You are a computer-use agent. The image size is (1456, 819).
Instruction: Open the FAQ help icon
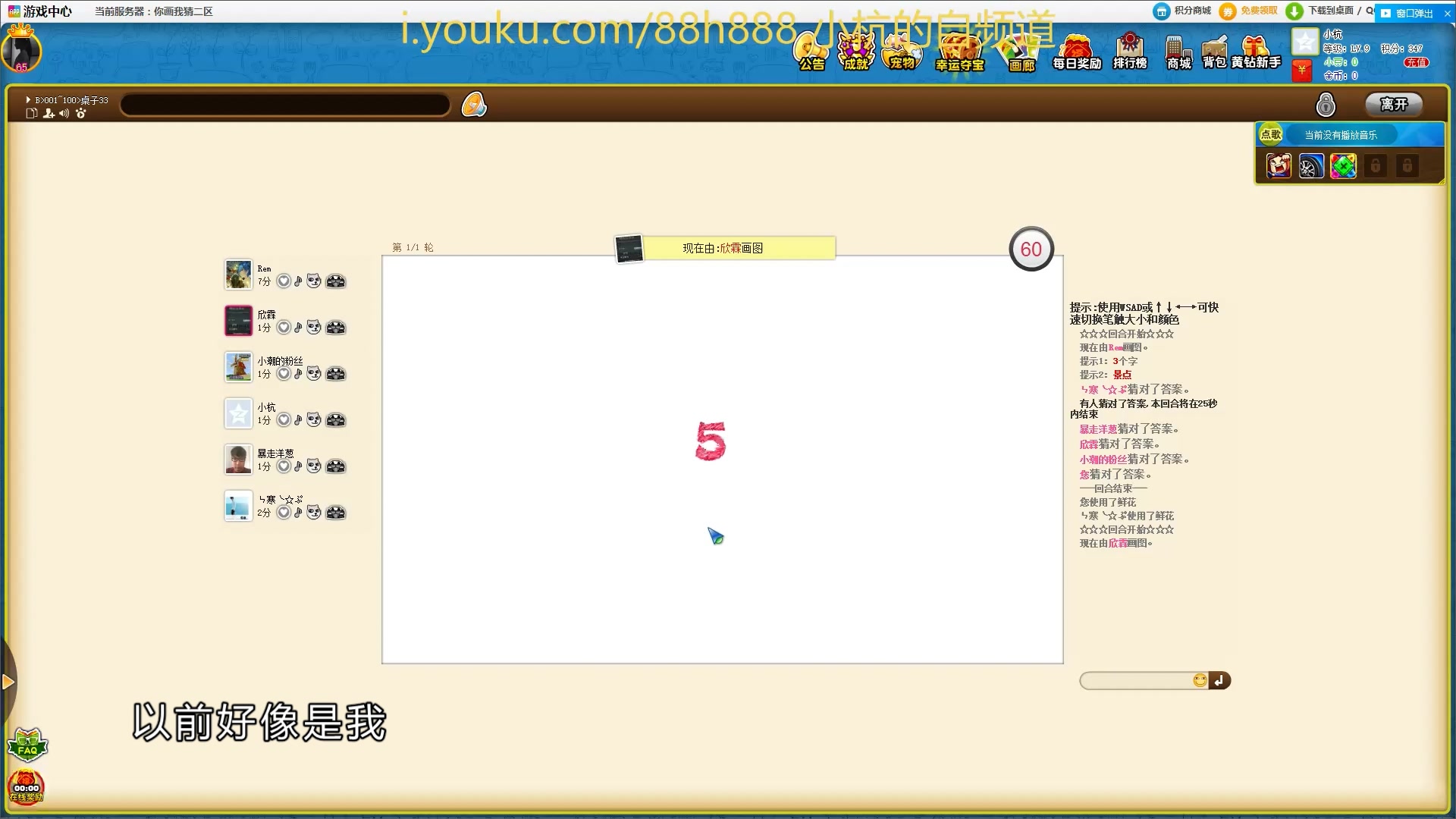27,745
